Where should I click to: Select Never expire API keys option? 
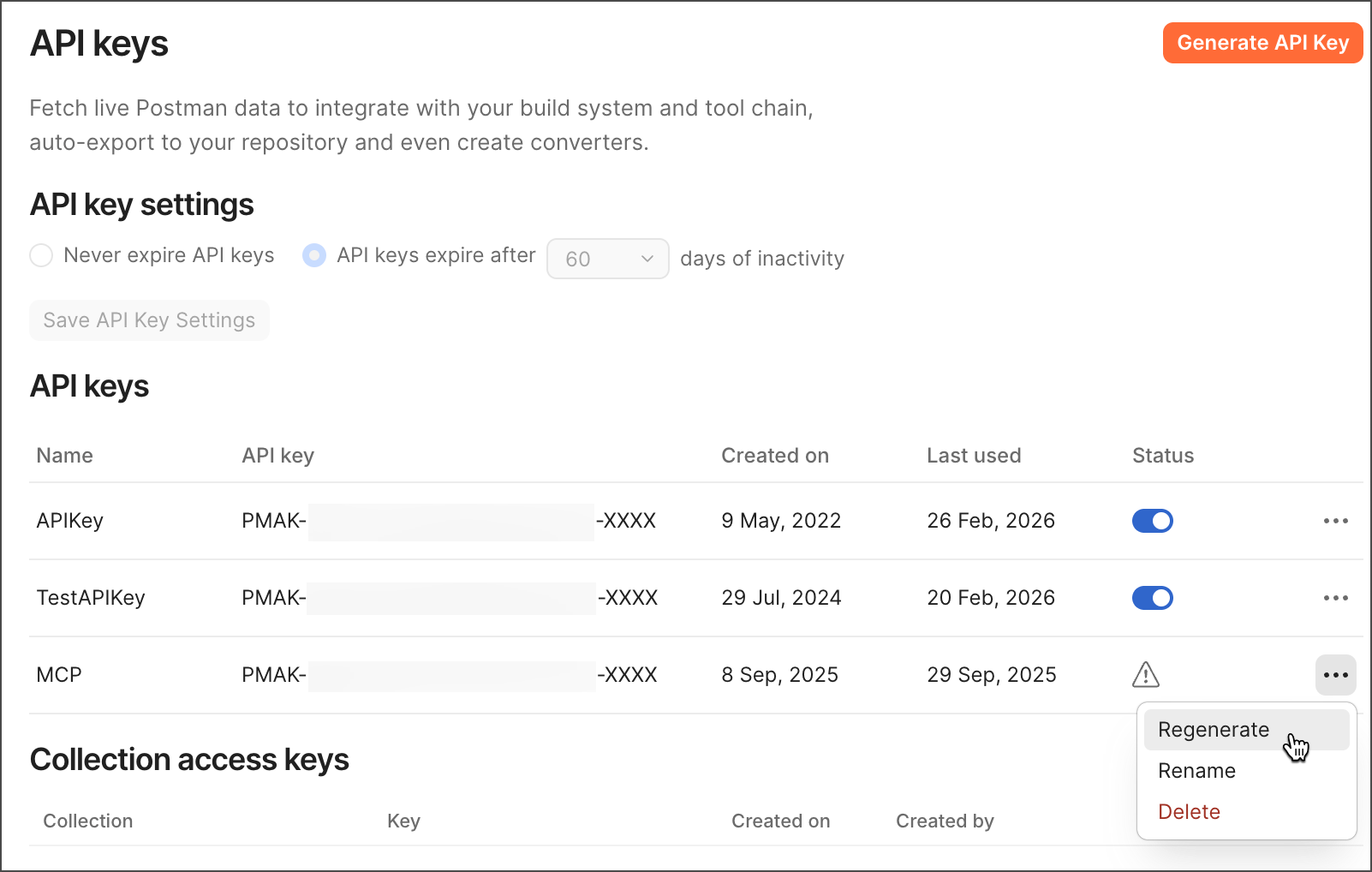(41, 255)
